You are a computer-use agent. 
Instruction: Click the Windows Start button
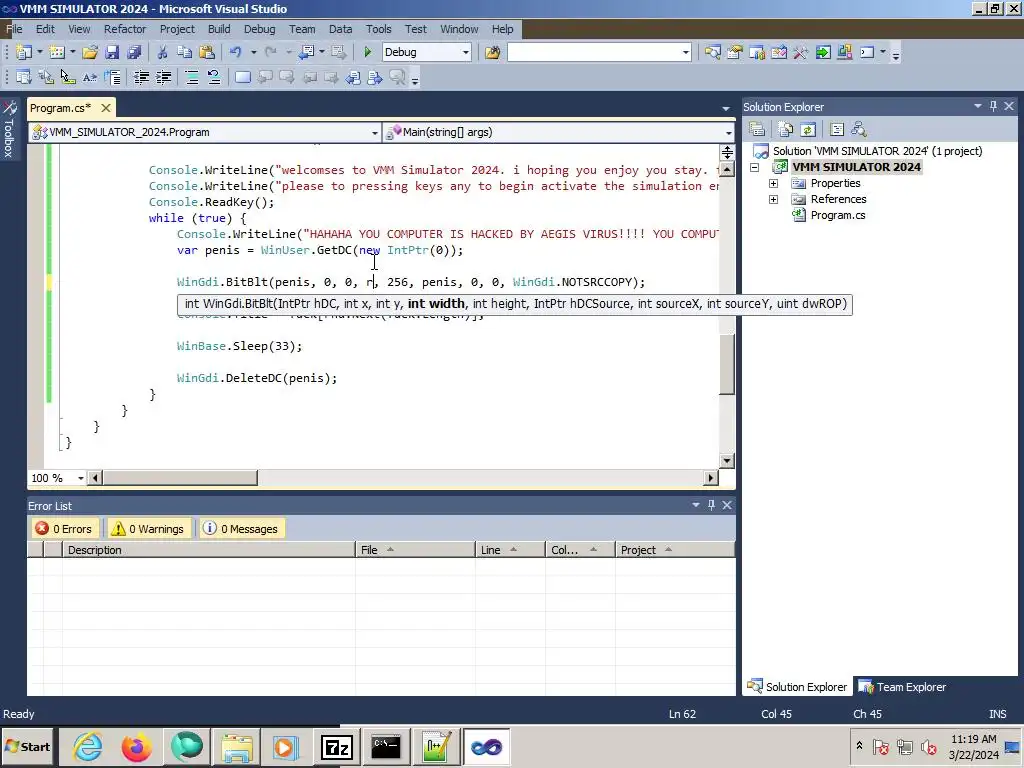click(27, 746)
